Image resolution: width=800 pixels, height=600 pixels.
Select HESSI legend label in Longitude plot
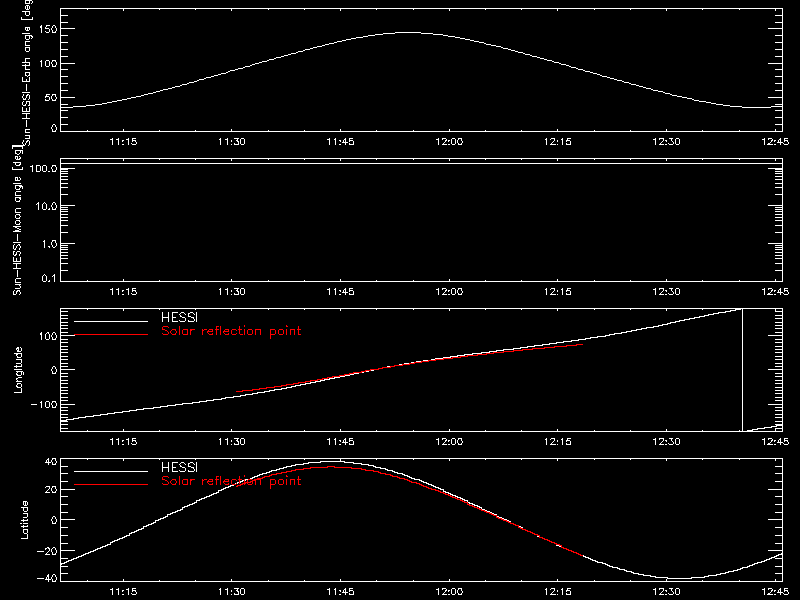[x=179, y=317]
